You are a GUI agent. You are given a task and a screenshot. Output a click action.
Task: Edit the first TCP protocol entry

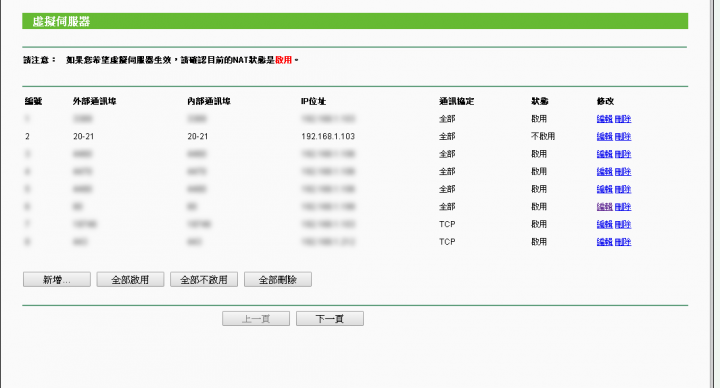pyautogui.click(x=604, y=224)
